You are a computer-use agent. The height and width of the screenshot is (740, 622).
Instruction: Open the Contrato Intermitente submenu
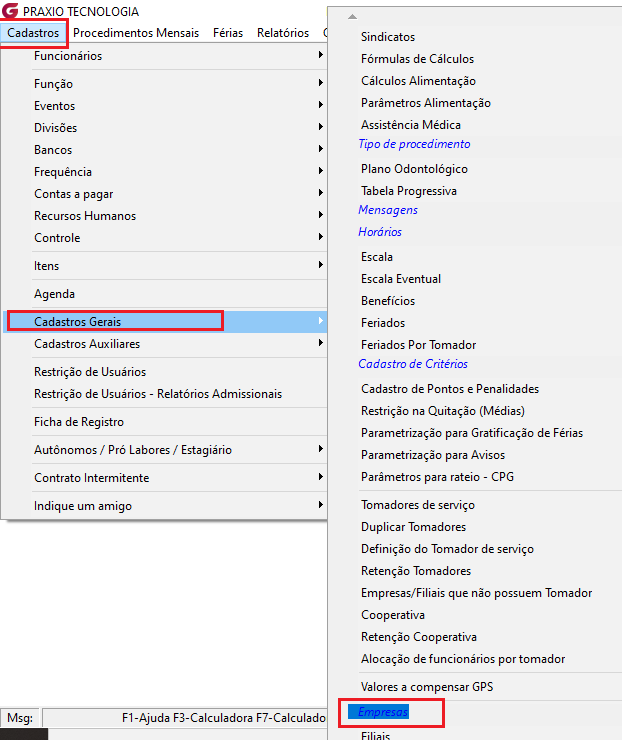(x=165, y=478)
